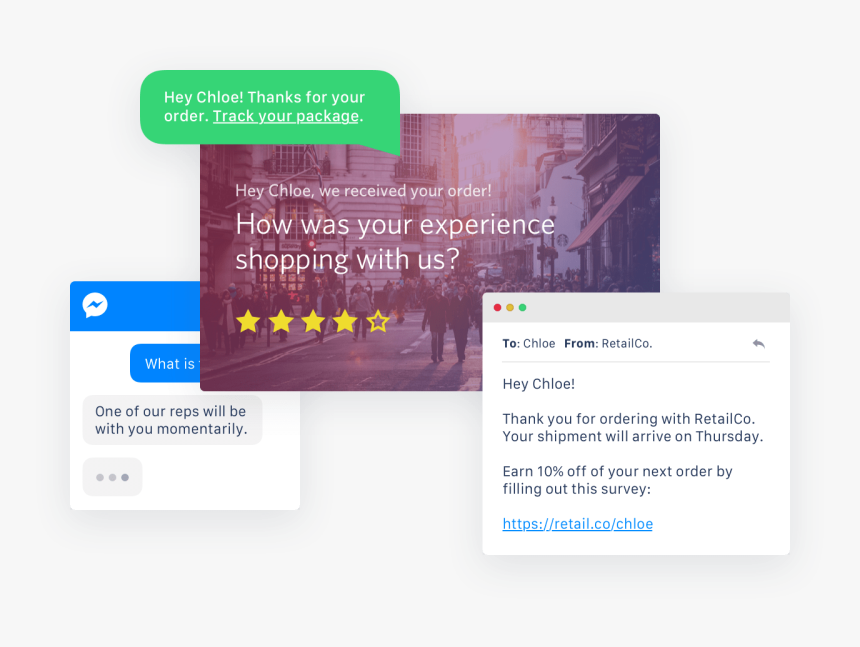The width and height of the screenshot is (860, 647).
Task: Click the green maximize window dot
Action: tap(523, 308)
